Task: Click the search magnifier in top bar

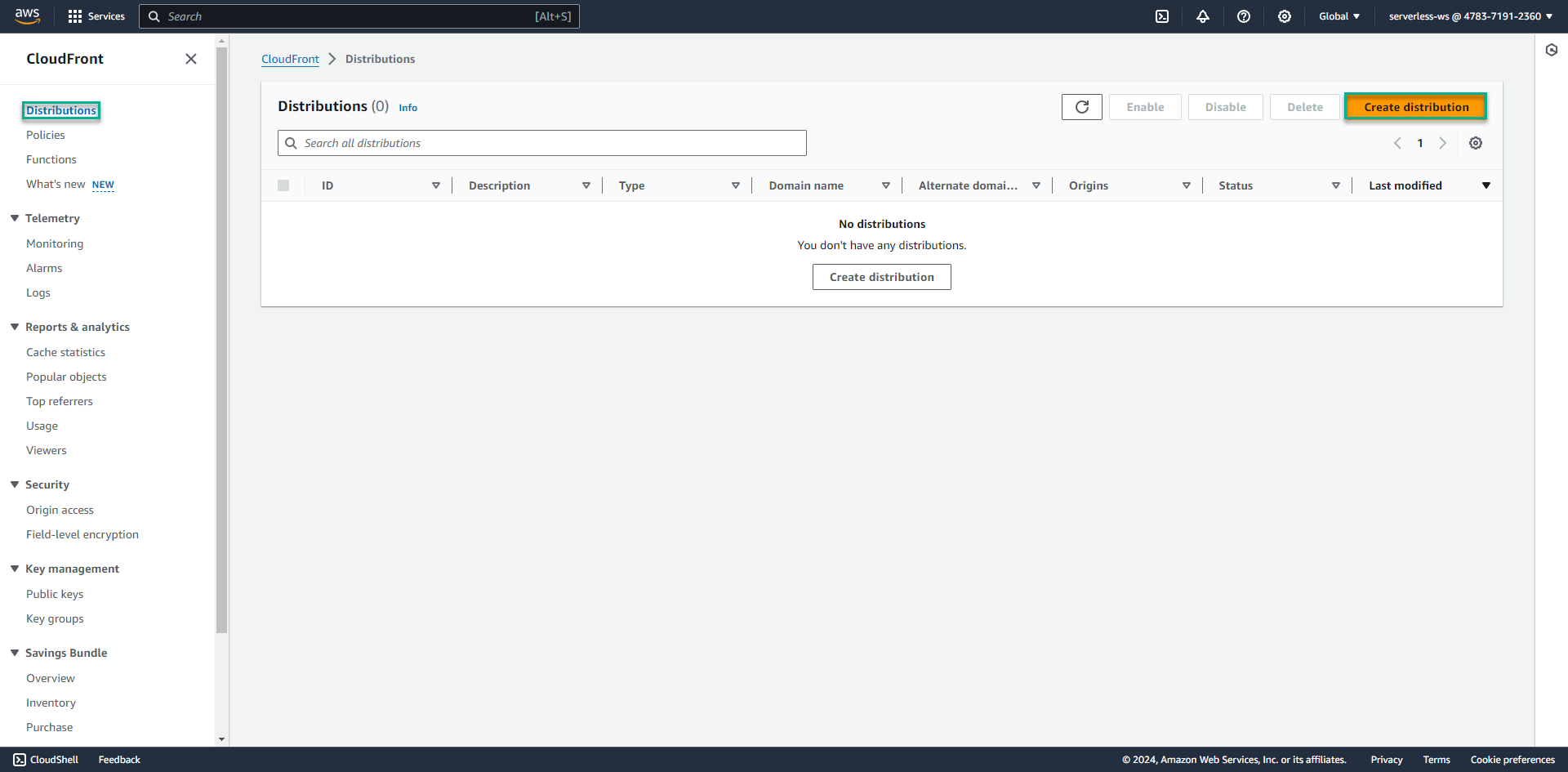Action: coord(154,16)
